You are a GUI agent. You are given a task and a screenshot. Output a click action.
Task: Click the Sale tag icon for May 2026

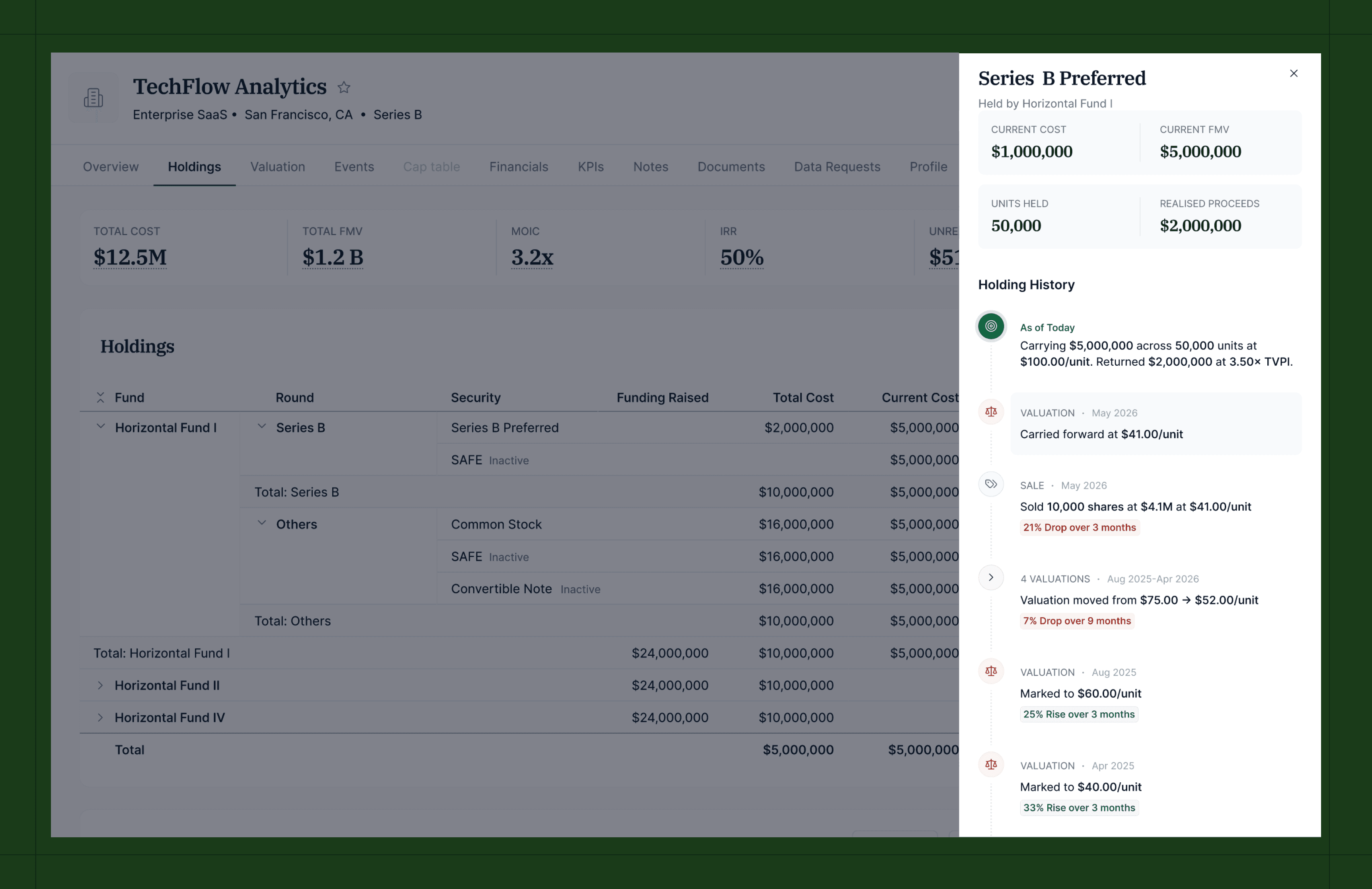click(x=991, y=484)
